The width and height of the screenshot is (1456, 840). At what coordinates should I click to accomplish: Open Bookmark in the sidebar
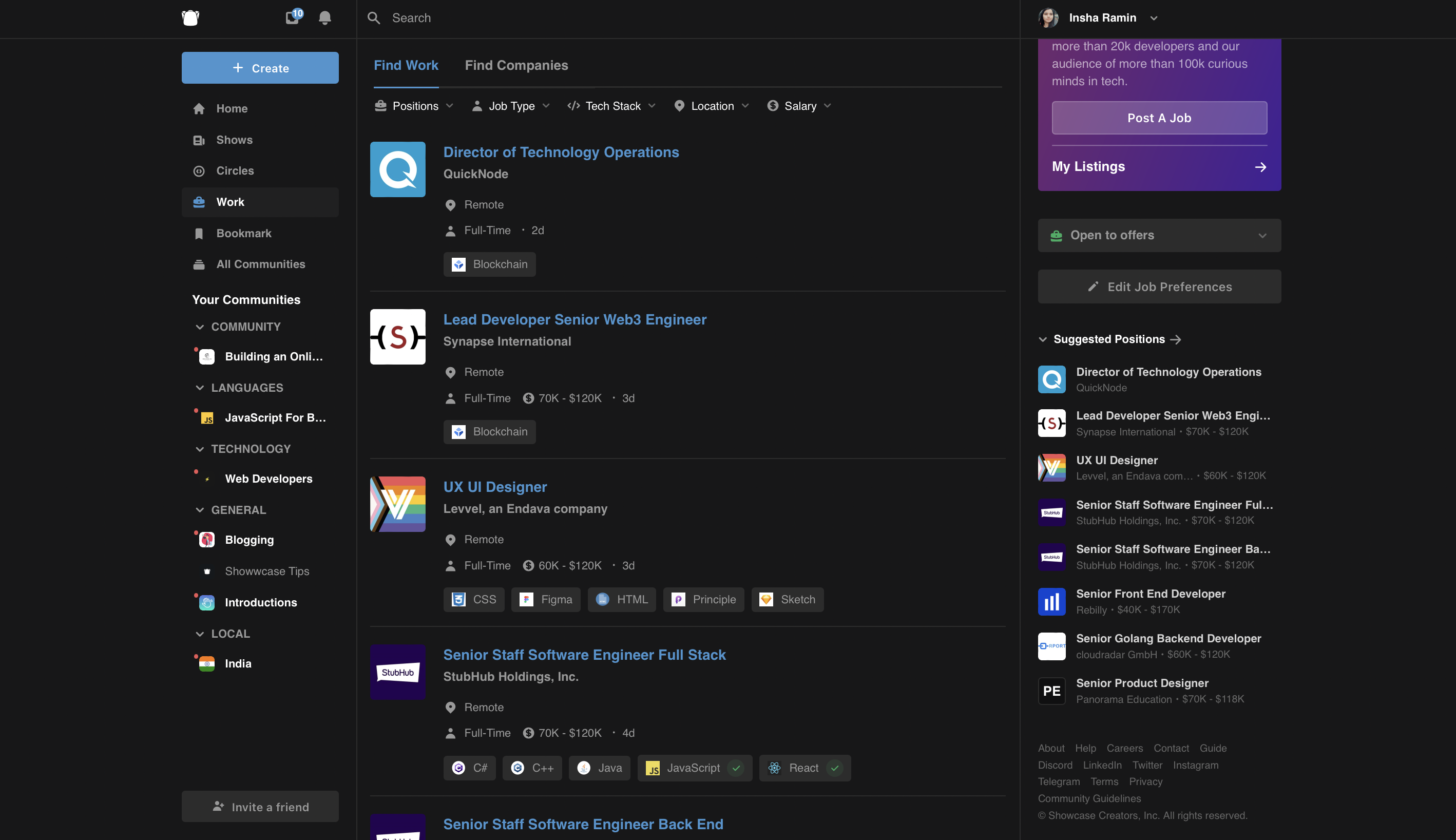(260, 233)
